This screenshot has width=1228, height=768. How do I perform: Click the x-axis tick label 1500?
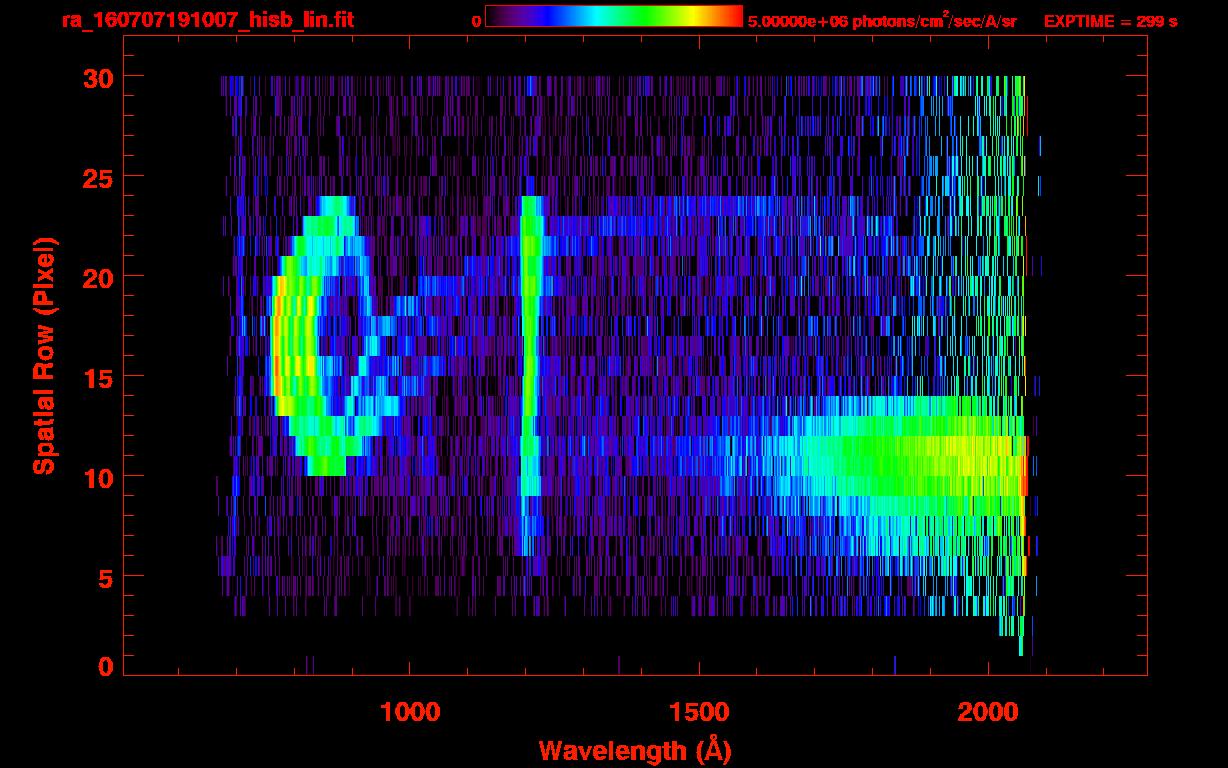(699, 712)
